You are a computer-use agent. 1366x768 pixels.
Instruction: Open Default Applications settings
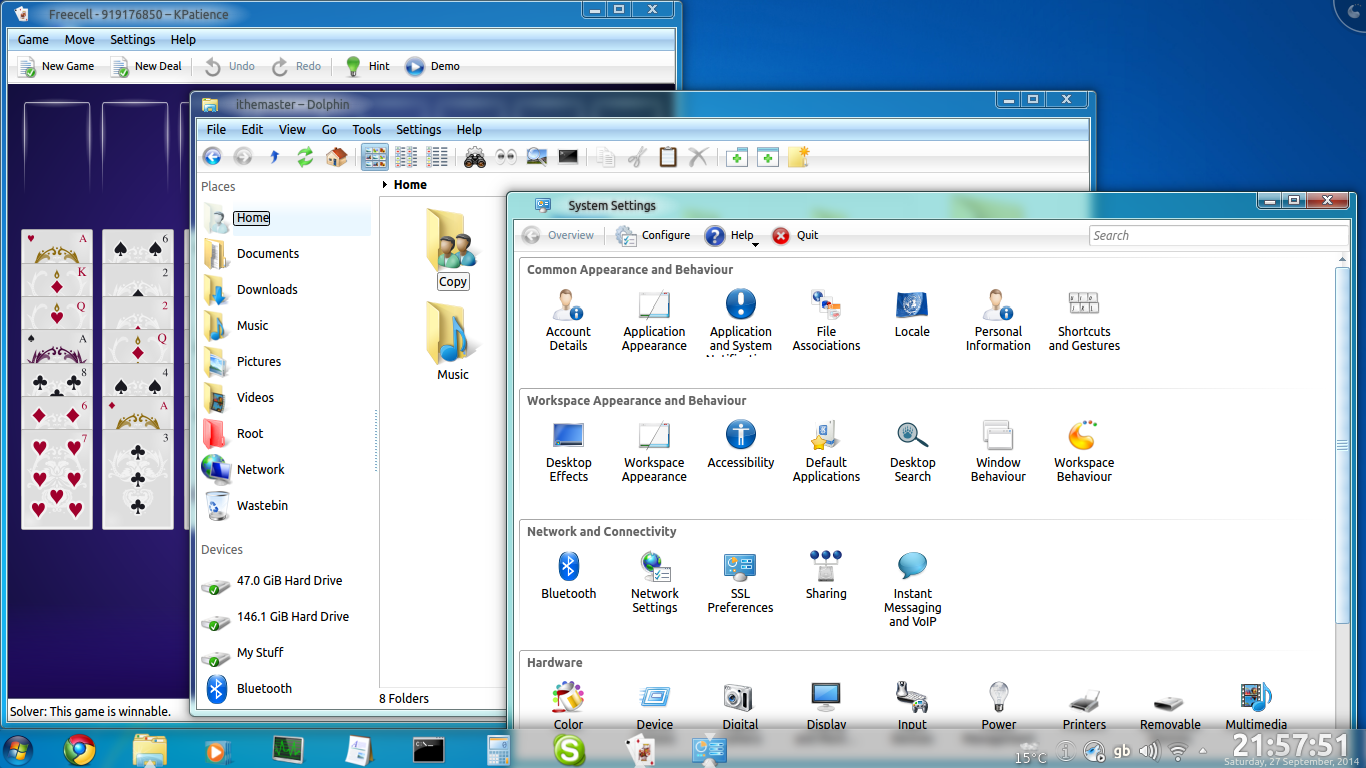tap(826, 451)
